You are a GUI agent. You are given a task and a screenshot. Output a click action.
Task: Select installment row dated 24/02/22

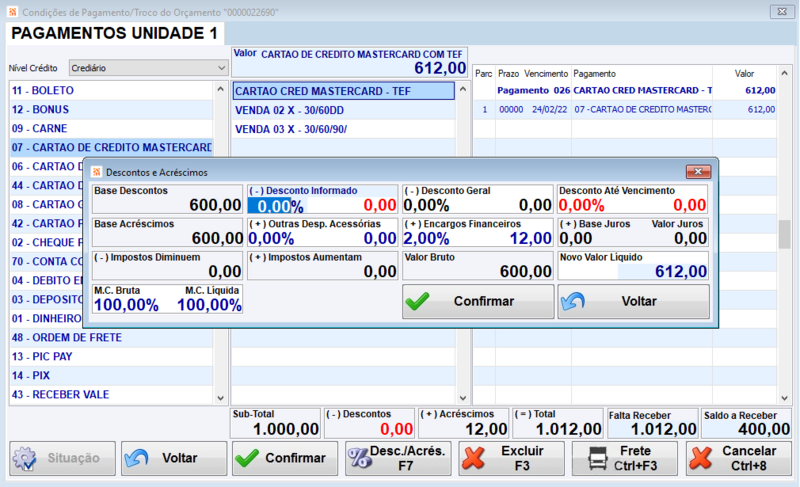point(625,109)
